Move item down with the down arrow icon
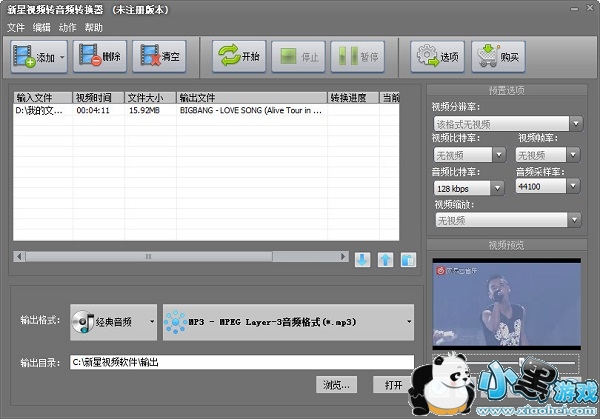This screenshot has height=419, width=600. [362, 260]
